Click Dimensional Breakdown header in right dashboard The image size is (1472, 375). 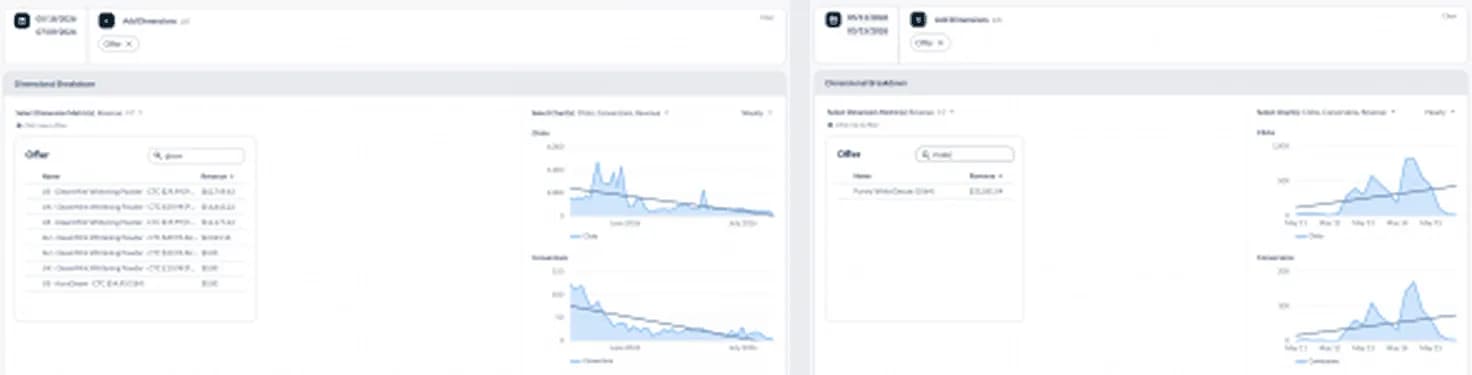coord(866,84)
